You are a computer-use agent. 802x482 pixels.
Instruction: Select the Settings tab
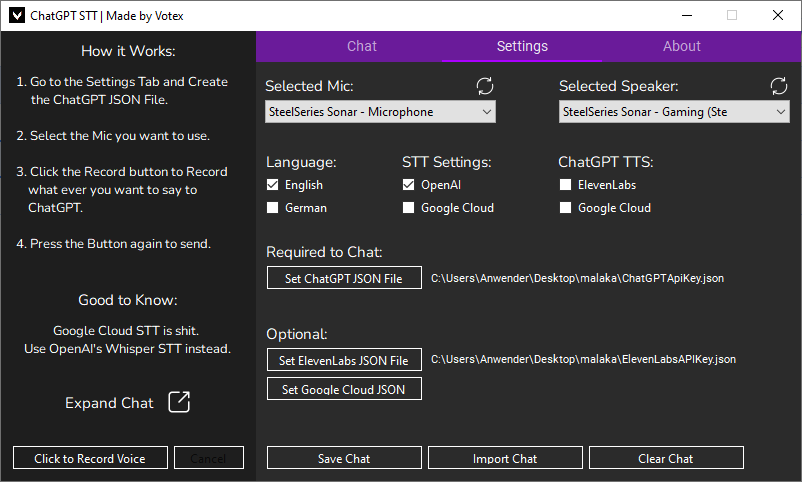pos(522,46)
